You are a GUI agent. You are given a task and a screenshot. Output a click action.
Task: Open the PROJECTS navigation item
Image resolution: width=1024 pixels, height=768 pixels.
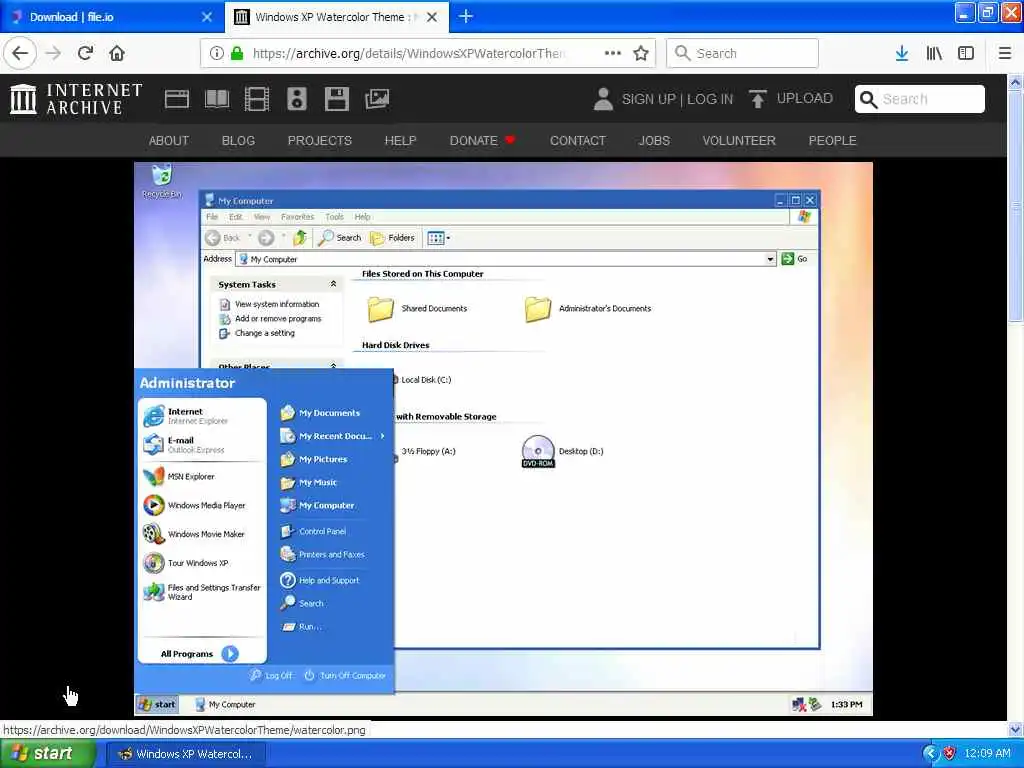coord(319,140)
